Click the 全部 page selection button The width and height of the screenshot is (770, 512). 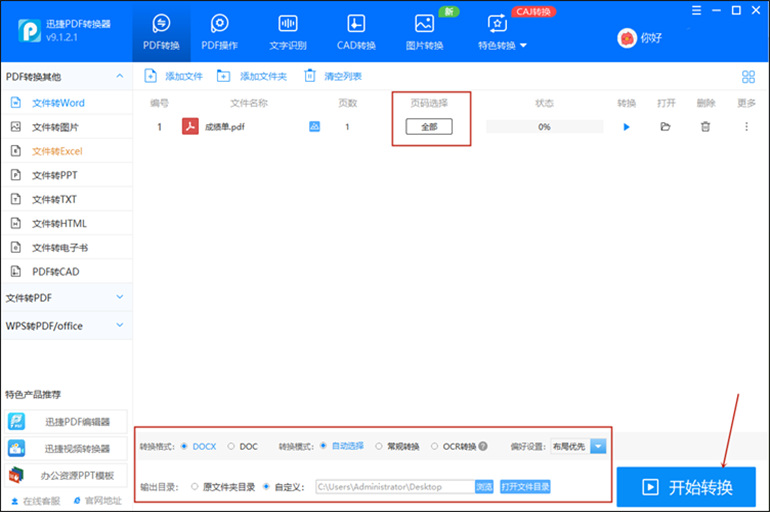point(429,127)
